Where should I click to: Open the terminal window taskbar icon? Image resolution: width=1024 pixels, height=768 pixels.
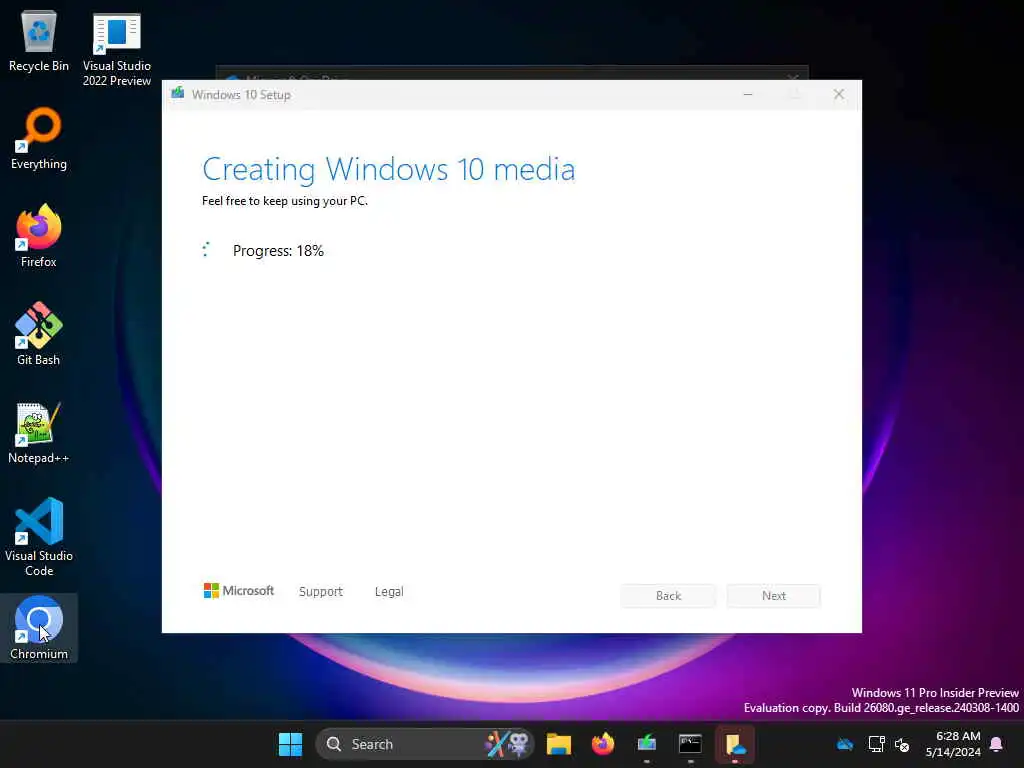click(x=690, y=744)
